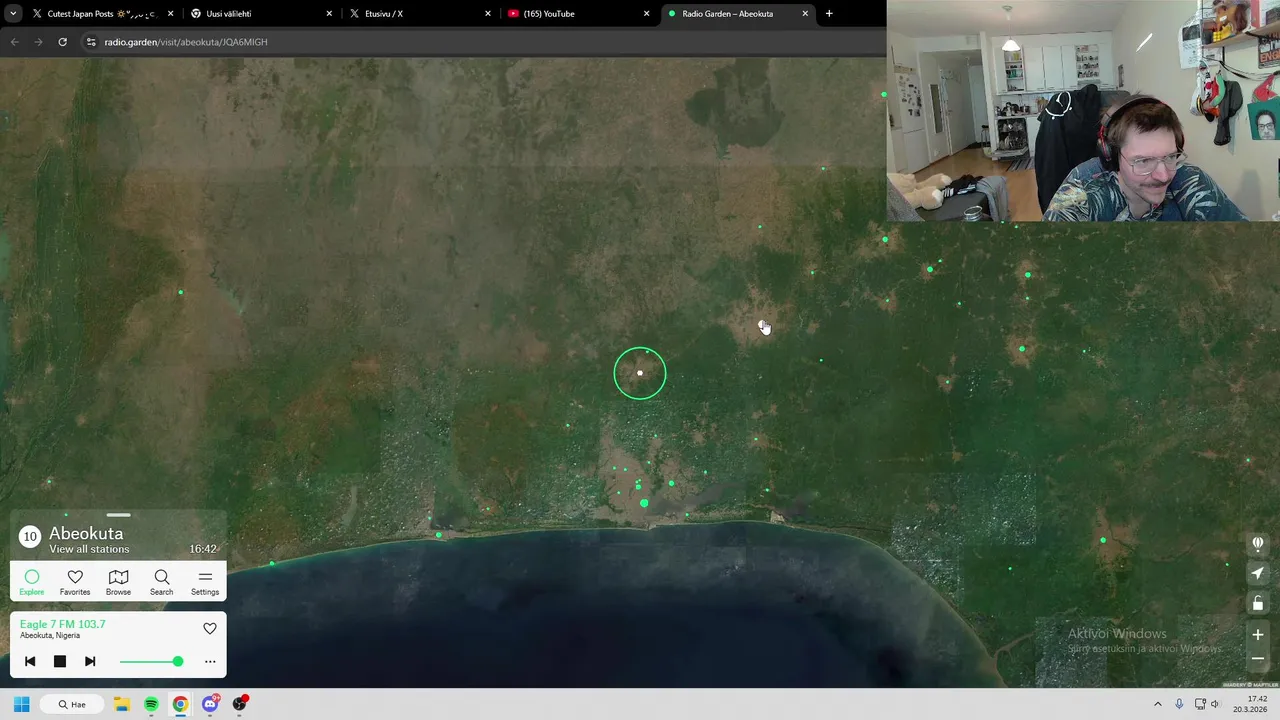The image size is (1280, 720).
Task: Select the large green Lagos station dot
Action: [644, 503]
